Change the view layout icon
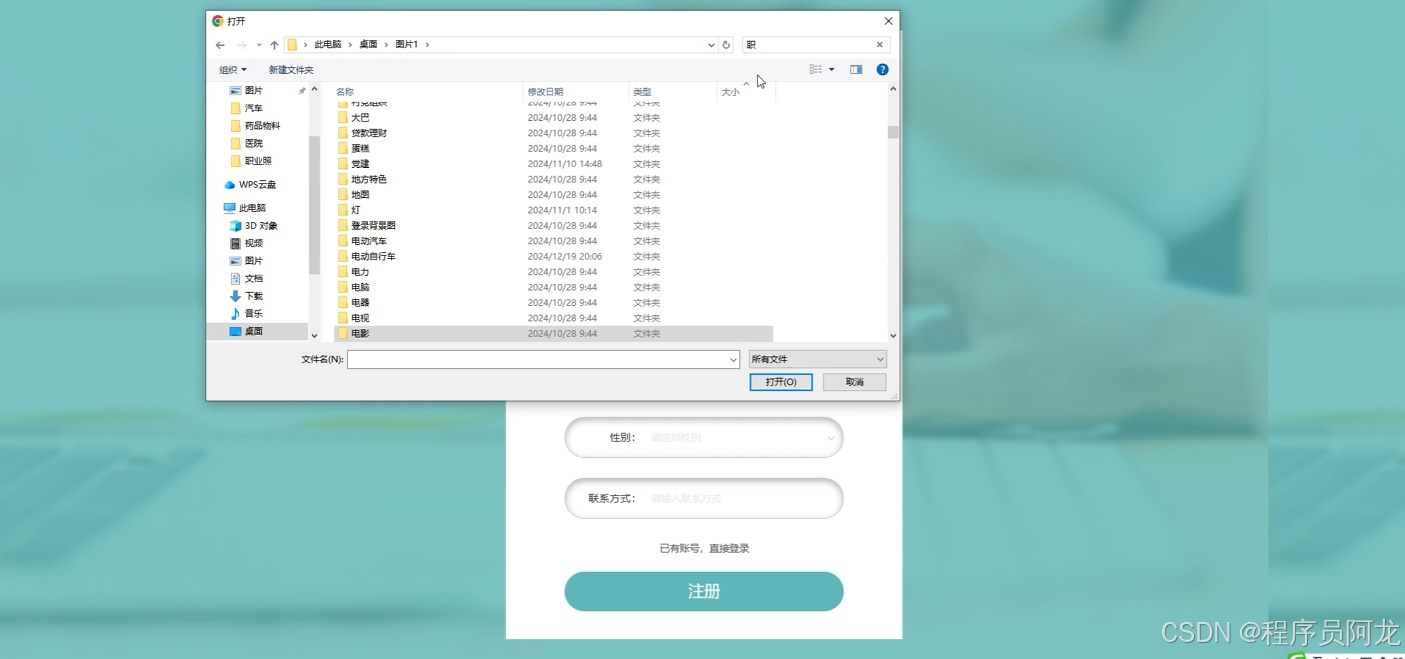Viewport: 1405px width, 659px height. coord(816,70)
